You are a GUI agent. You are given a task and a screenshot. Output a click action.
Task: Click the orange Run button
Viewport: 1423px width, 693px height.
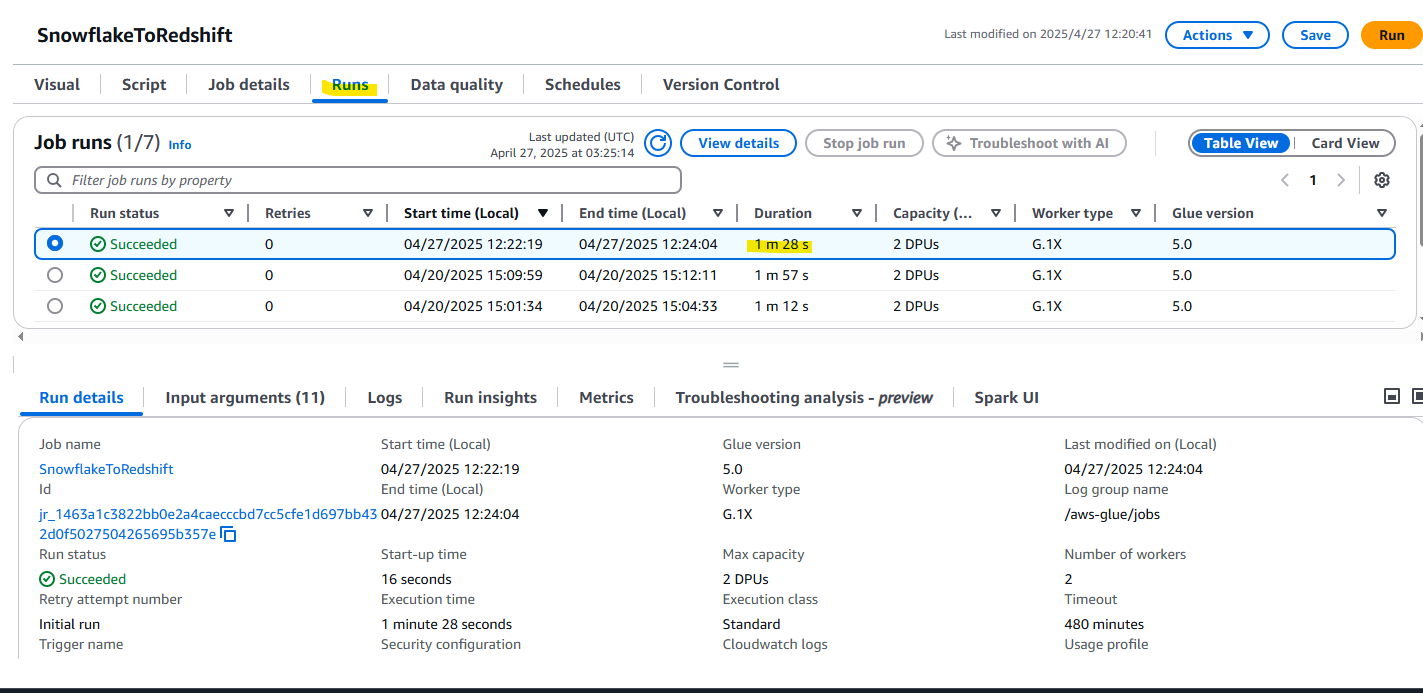pos(1392,35)
